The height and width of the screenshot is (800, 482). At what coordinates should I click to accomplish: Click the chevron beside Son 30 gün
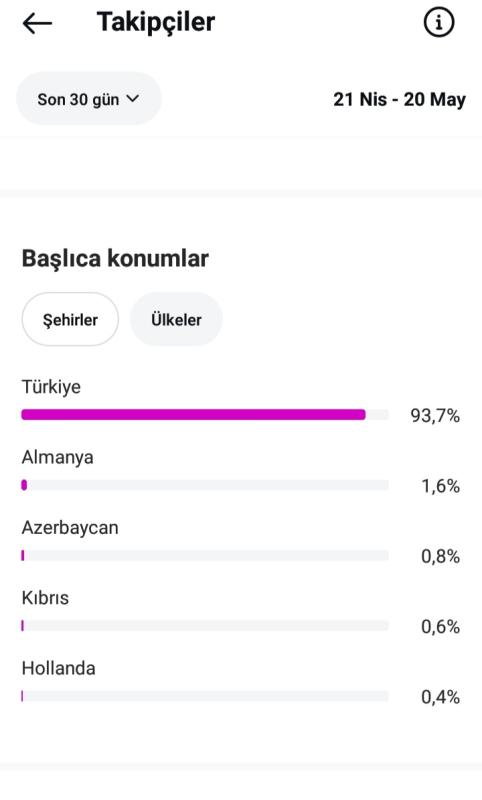click(133, 98)
